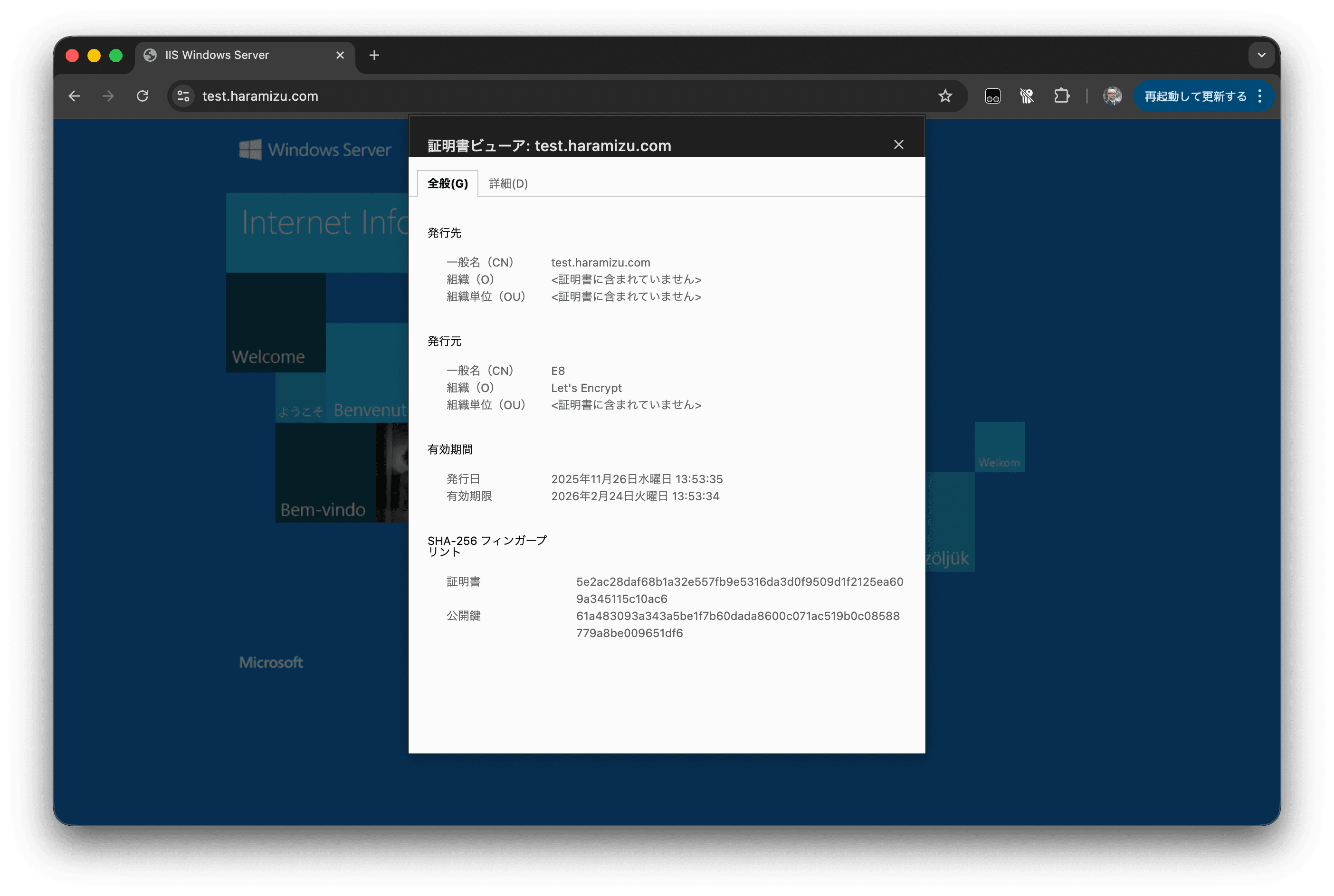Open site information icon in address bar
This screenshot has width=1334, height=896.
183,96
